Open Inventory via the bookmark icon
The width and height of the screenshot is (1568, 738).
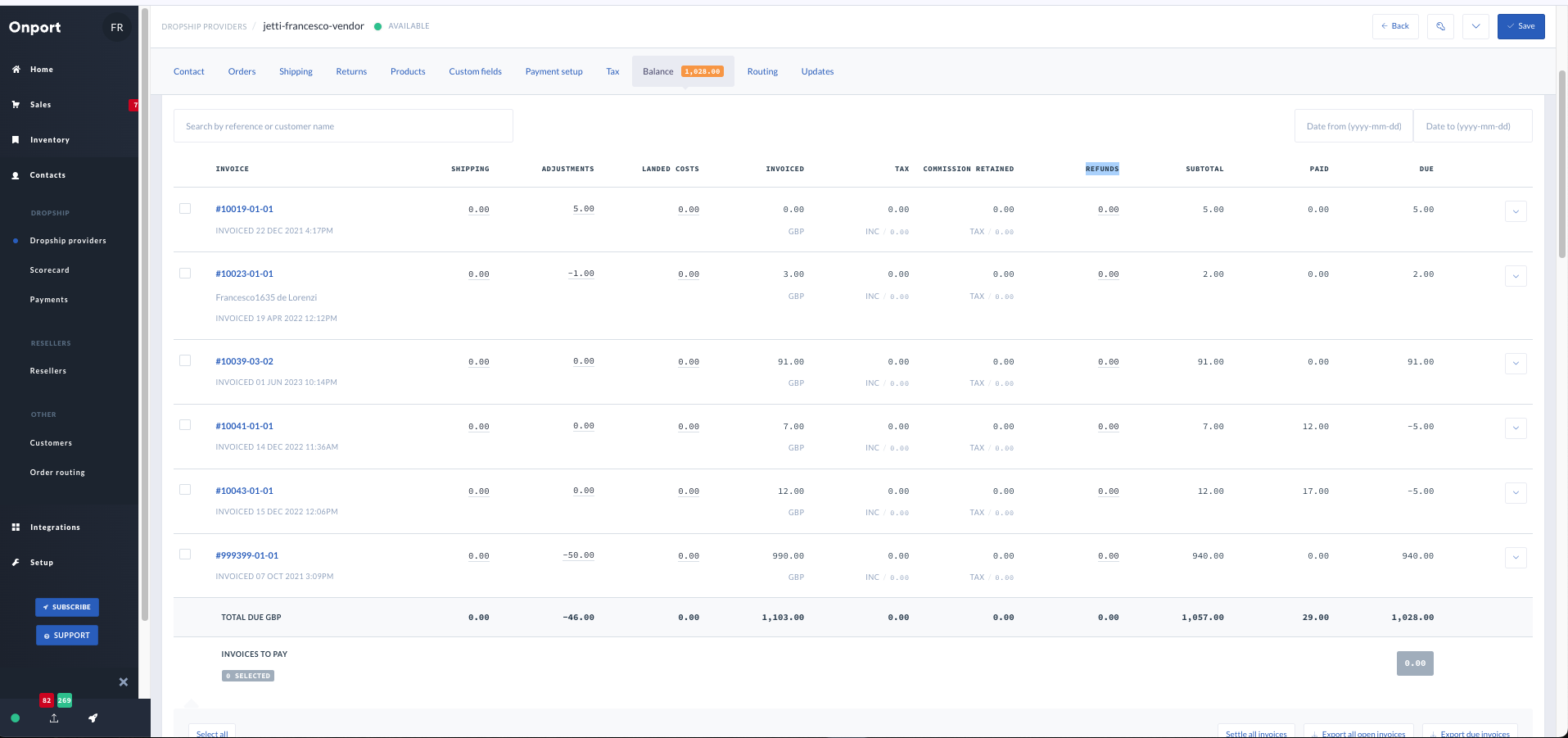pyautogui.click(x=16, y=140)
